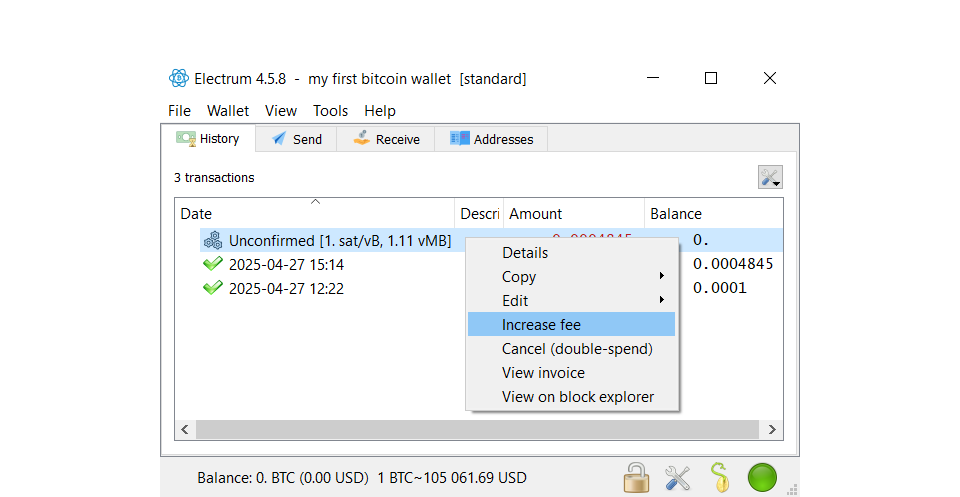Click the unconfirmed transaction cube icon

point(212,241)
